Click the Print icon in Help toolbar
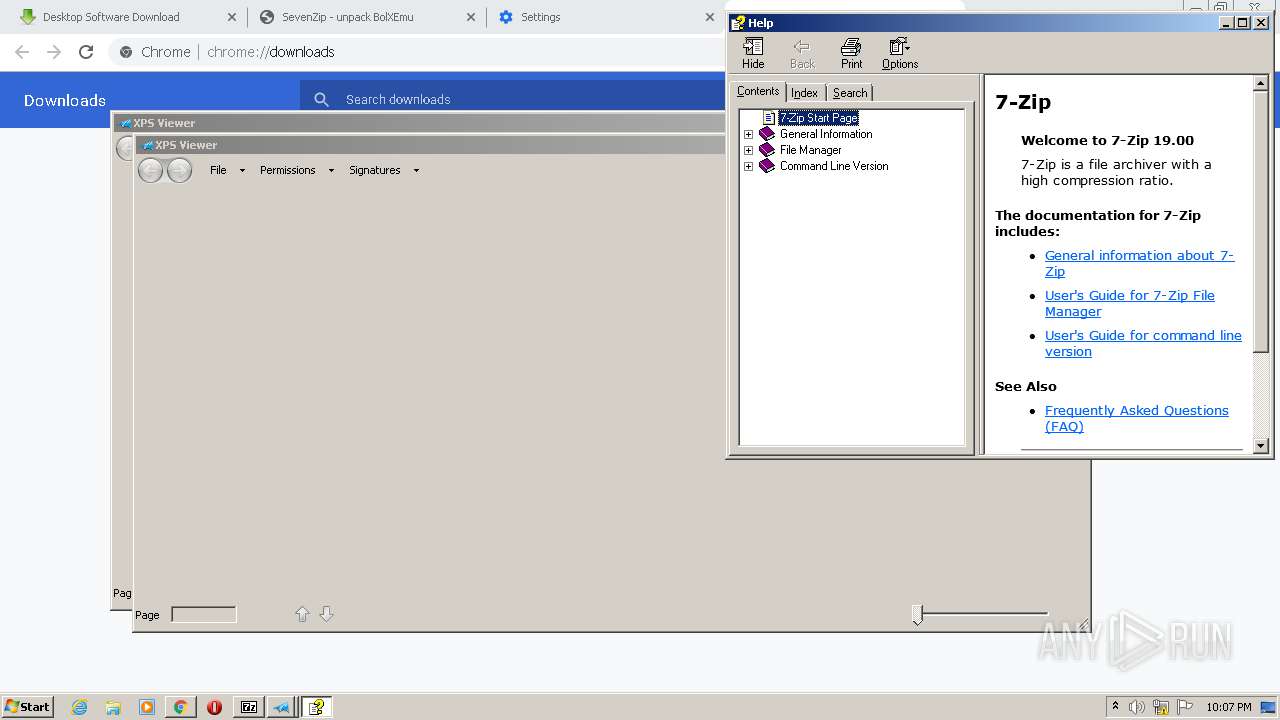Image resolution: width=1280 pixels, height=720 pixels. tap(851, 53)
